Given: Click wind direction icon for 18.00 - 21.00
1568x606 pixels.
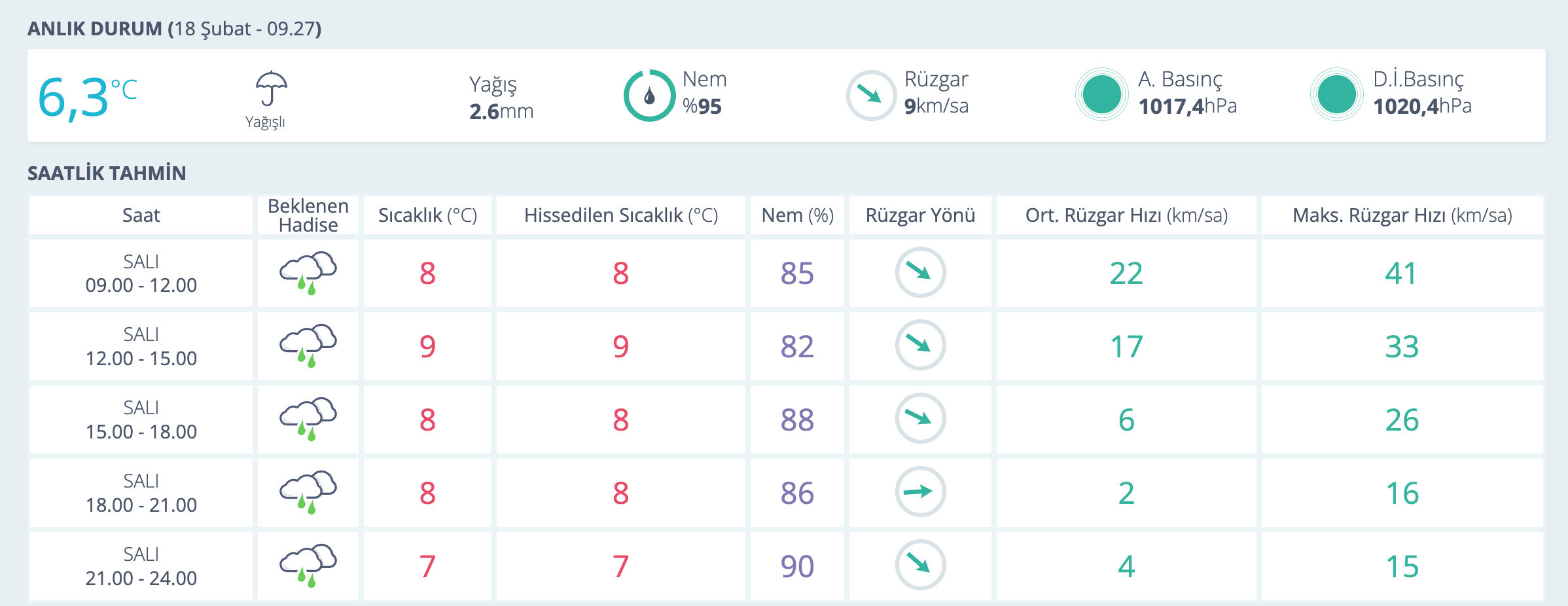Looking at the screenshot, I should coord(920,491).
